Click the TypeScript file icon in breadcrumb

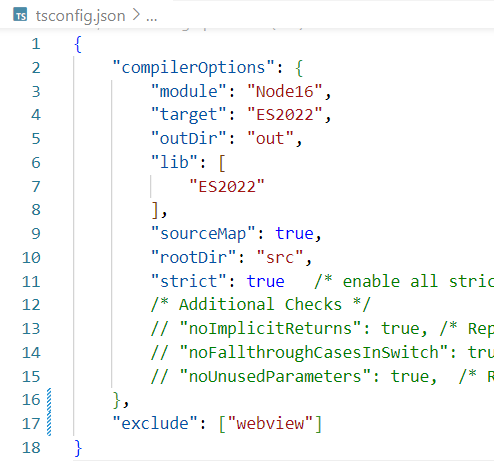tap(20, 15)
